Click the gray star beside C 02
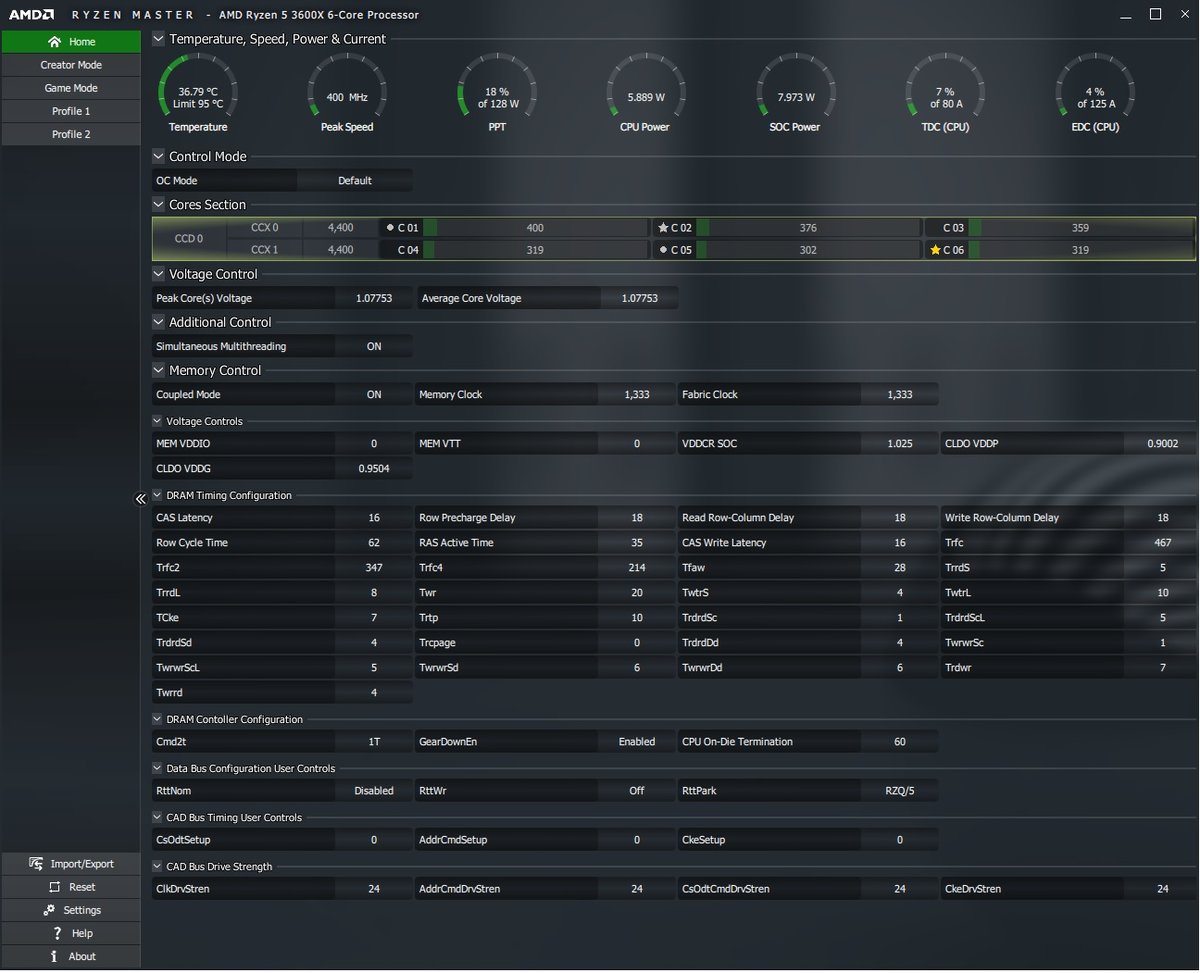This screenshot has height=973, width=1200. pos(663,228)
